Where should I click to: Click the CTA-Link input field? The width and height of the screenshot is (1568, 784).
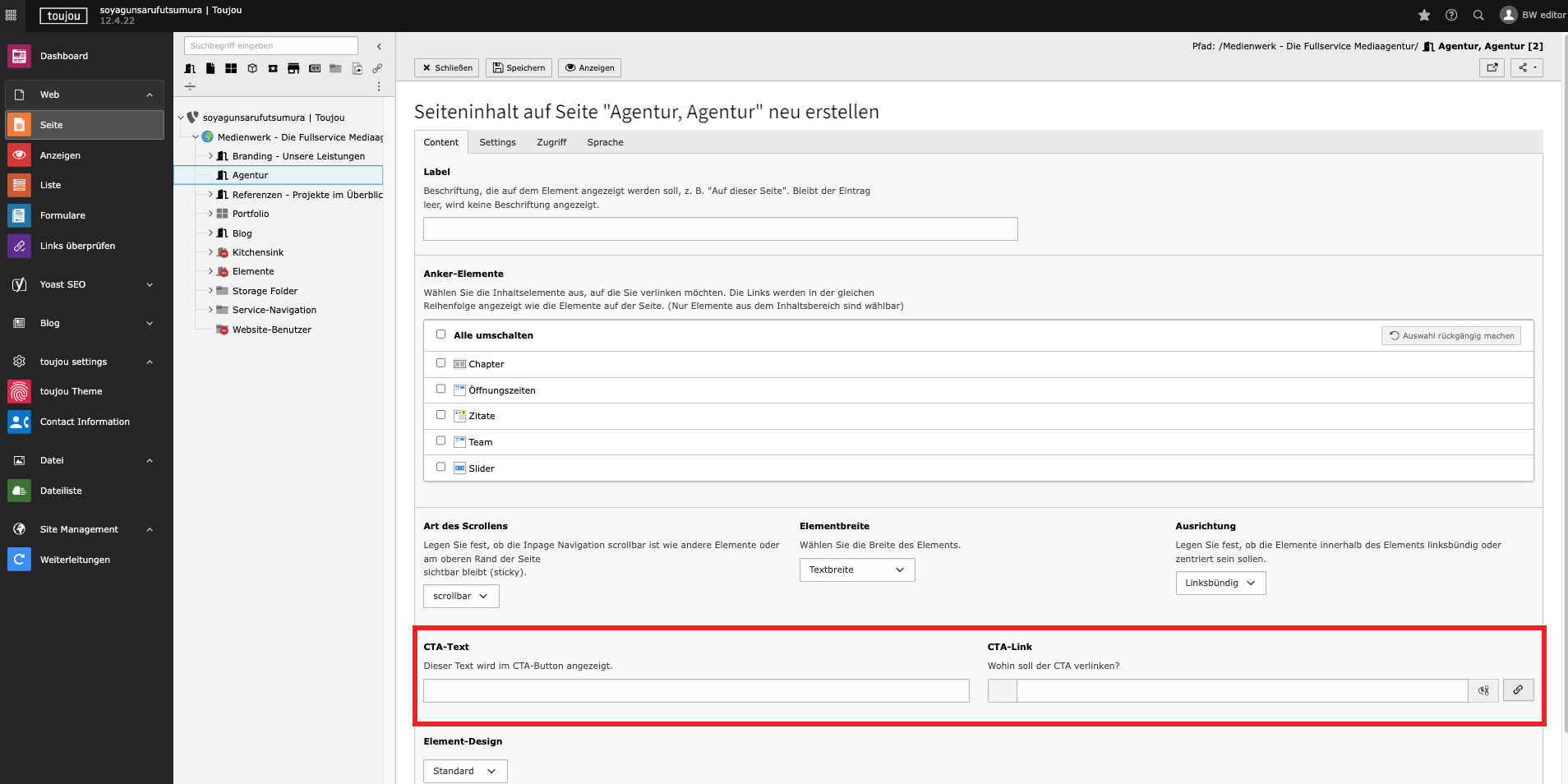point(1242,690)
